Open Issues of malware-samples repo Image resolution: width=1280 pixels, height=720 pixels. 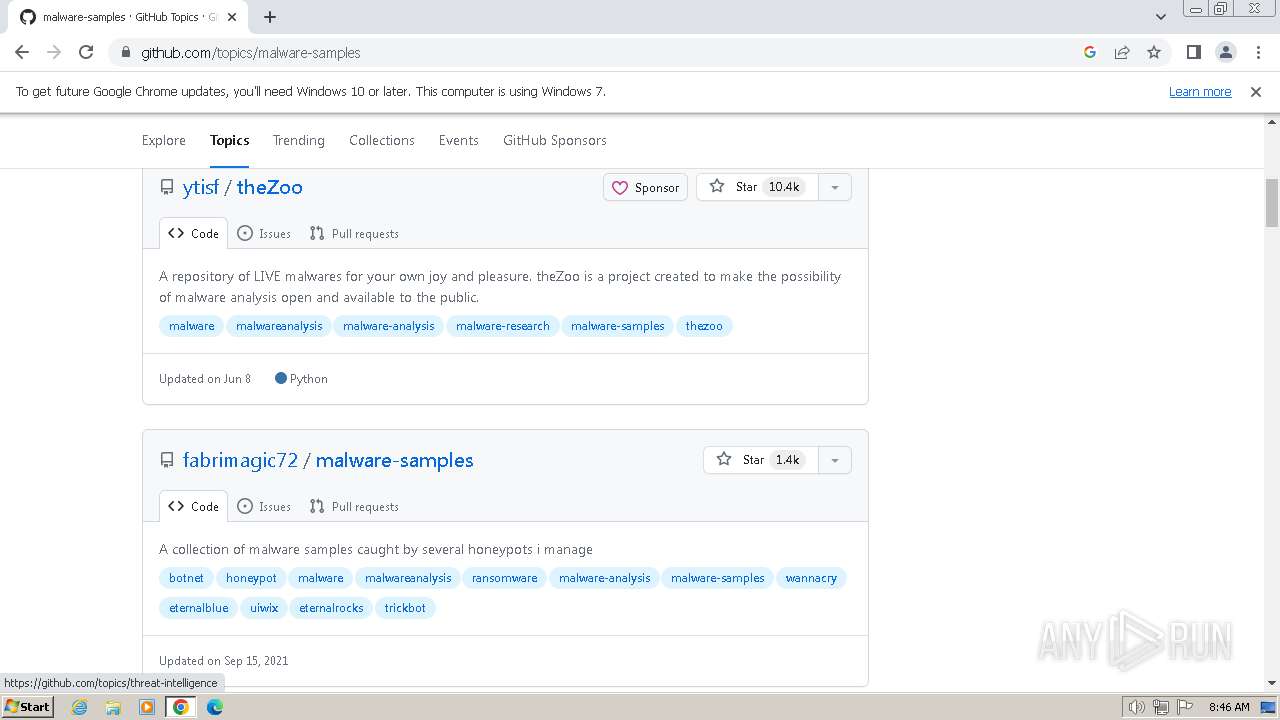[x=264, y=506]
